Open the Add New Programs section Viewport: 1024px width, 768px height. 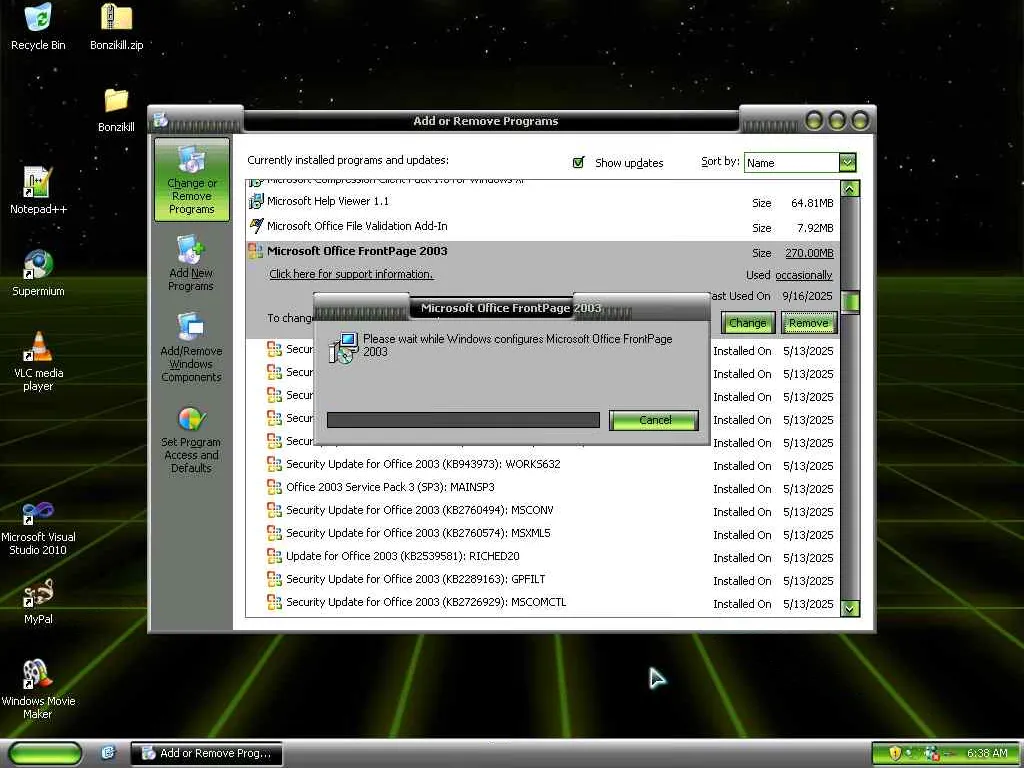[191, 263]
